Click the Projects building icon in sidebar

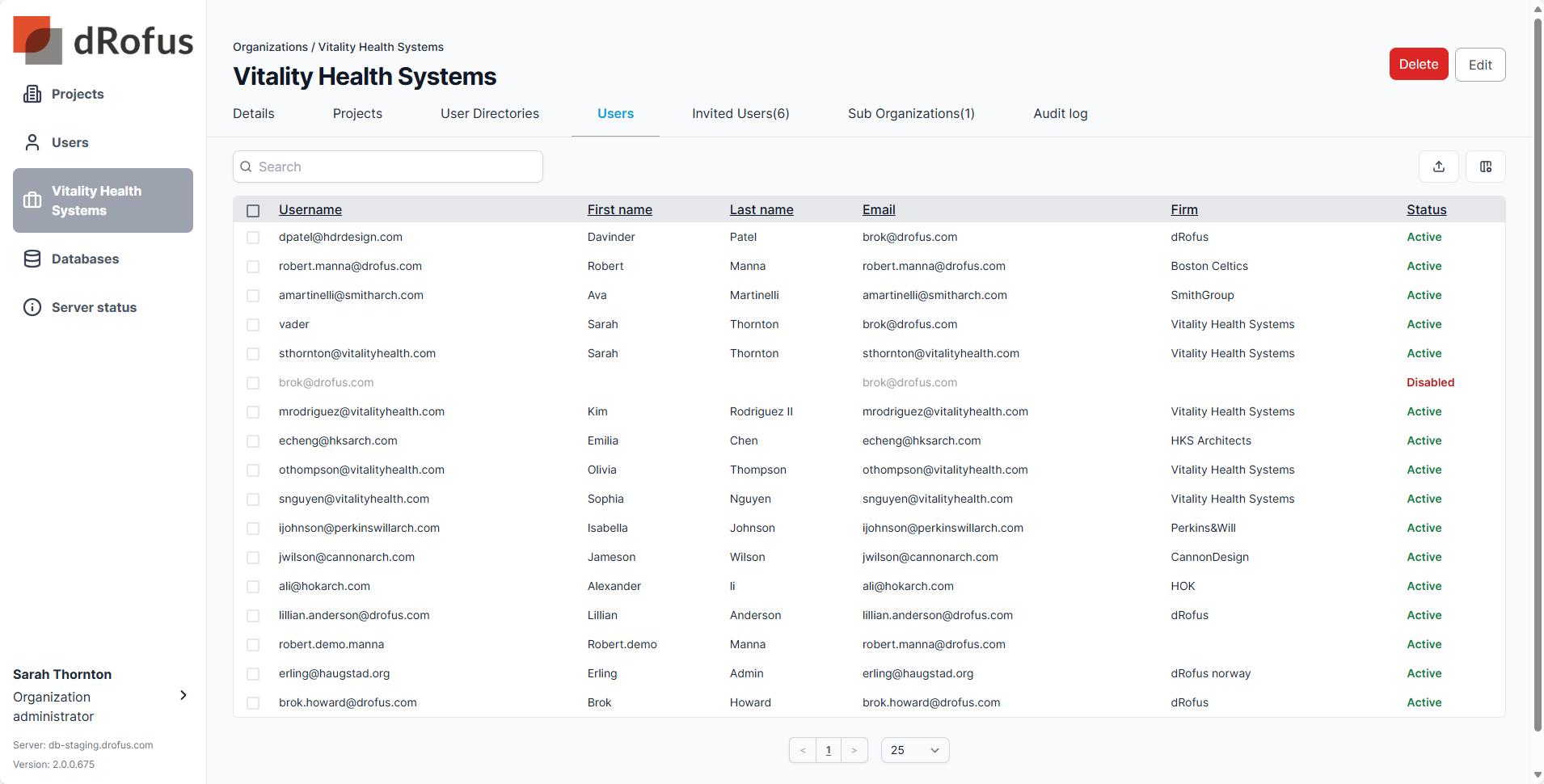(x=32, y=94)
